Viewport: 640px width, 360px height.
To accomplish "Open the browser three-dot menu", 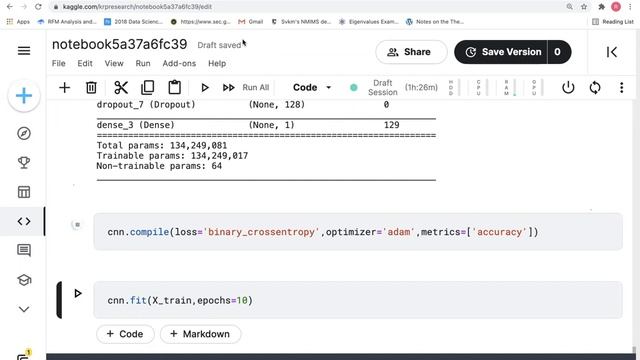I will point(630,7).
